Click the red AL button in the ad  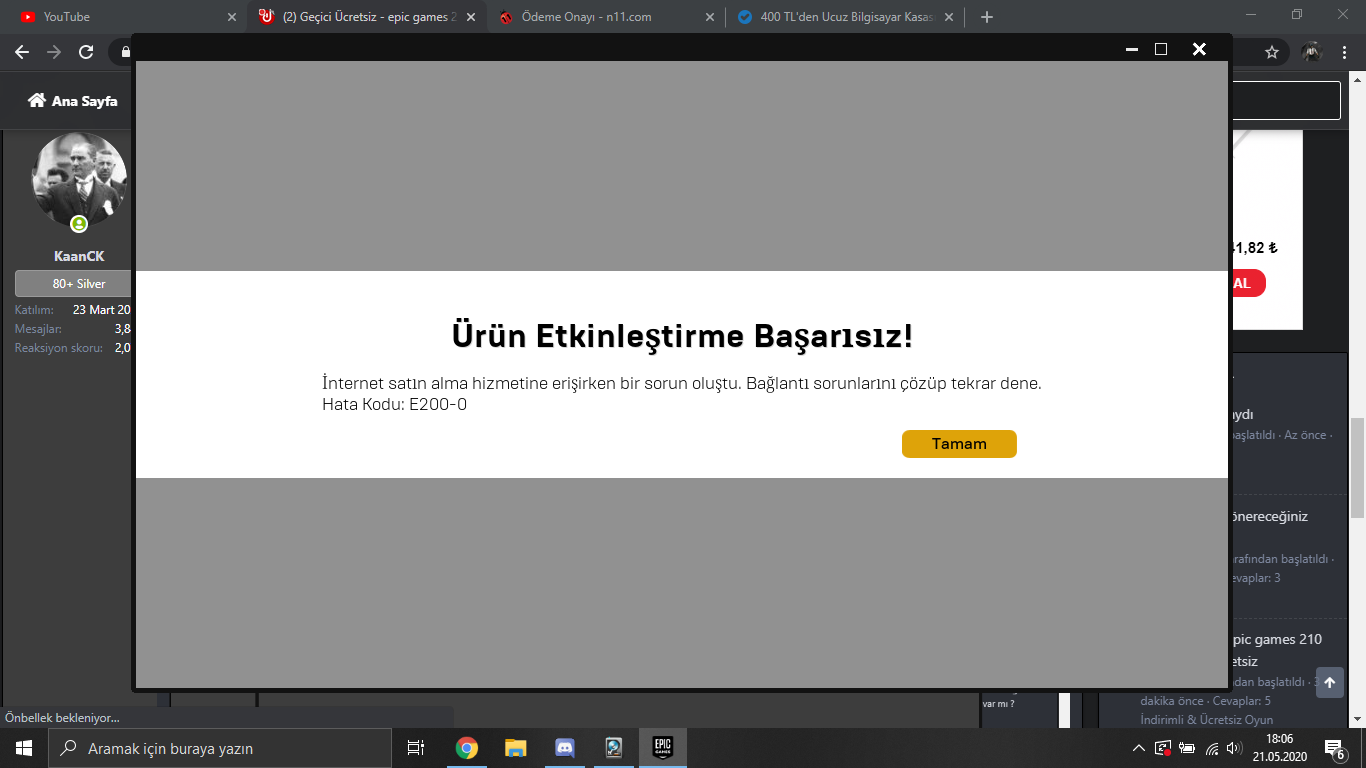coord(1247,283)
